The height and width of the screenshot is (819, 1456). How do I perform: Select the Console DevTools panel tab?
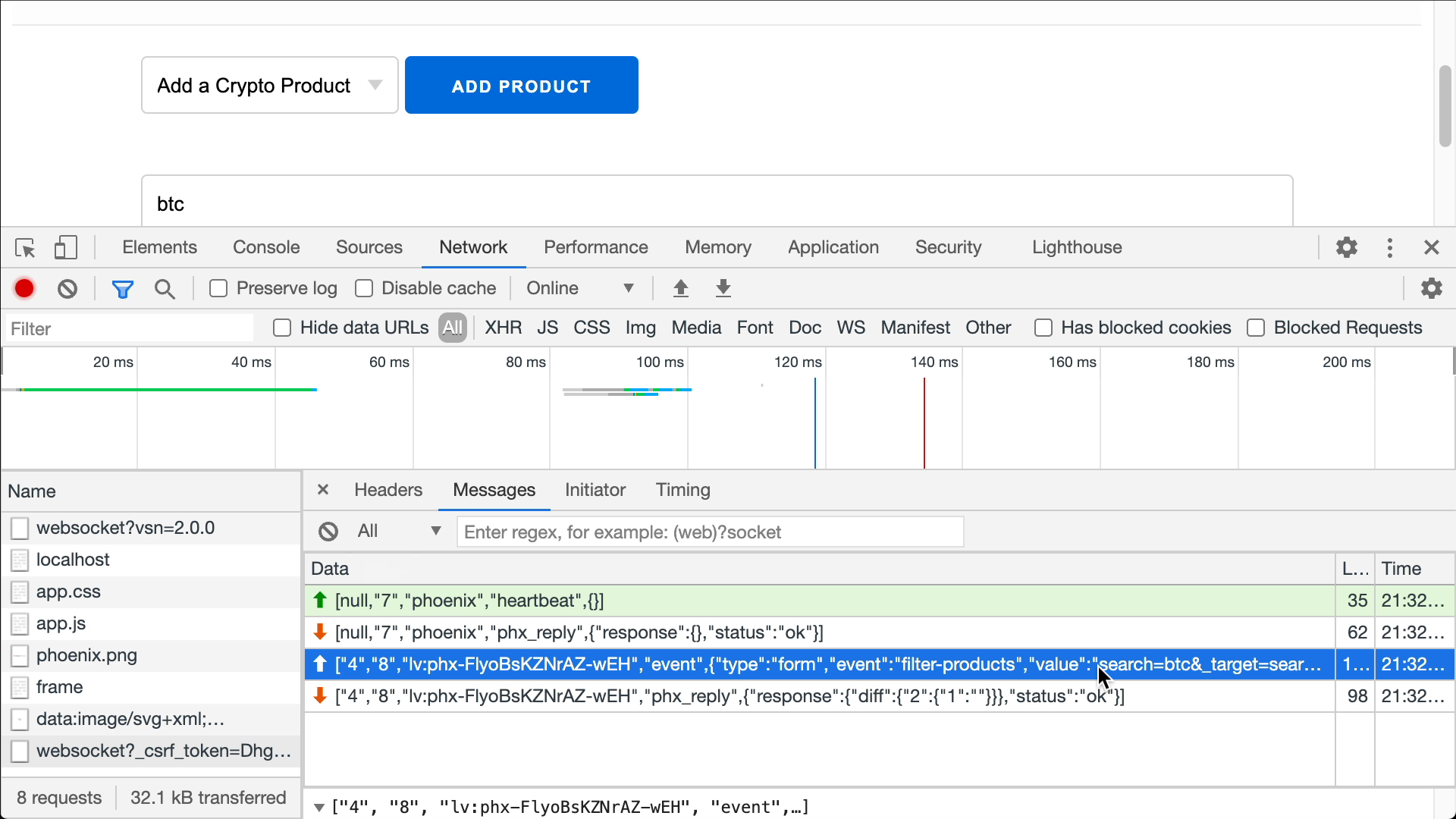267,248
